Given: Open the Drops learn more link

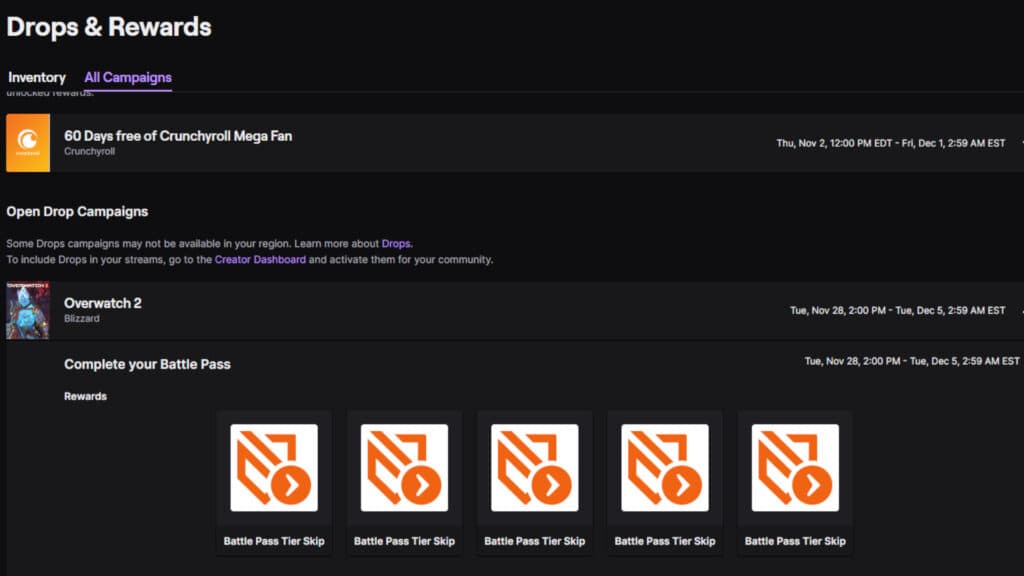Looking at the screenshot, I should point(394,243).
